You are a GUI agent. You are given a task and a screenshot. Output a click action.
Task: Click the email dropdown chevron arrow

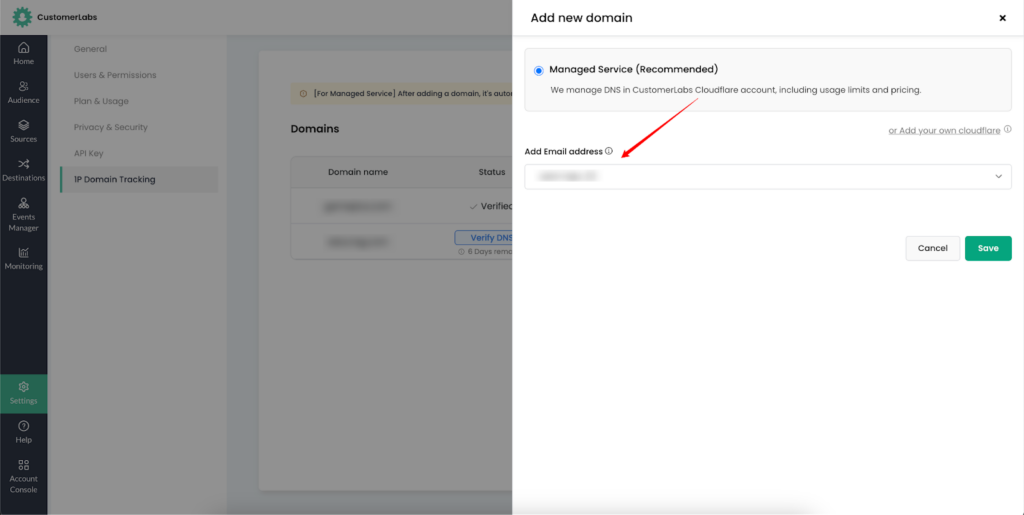click(999, 176)
